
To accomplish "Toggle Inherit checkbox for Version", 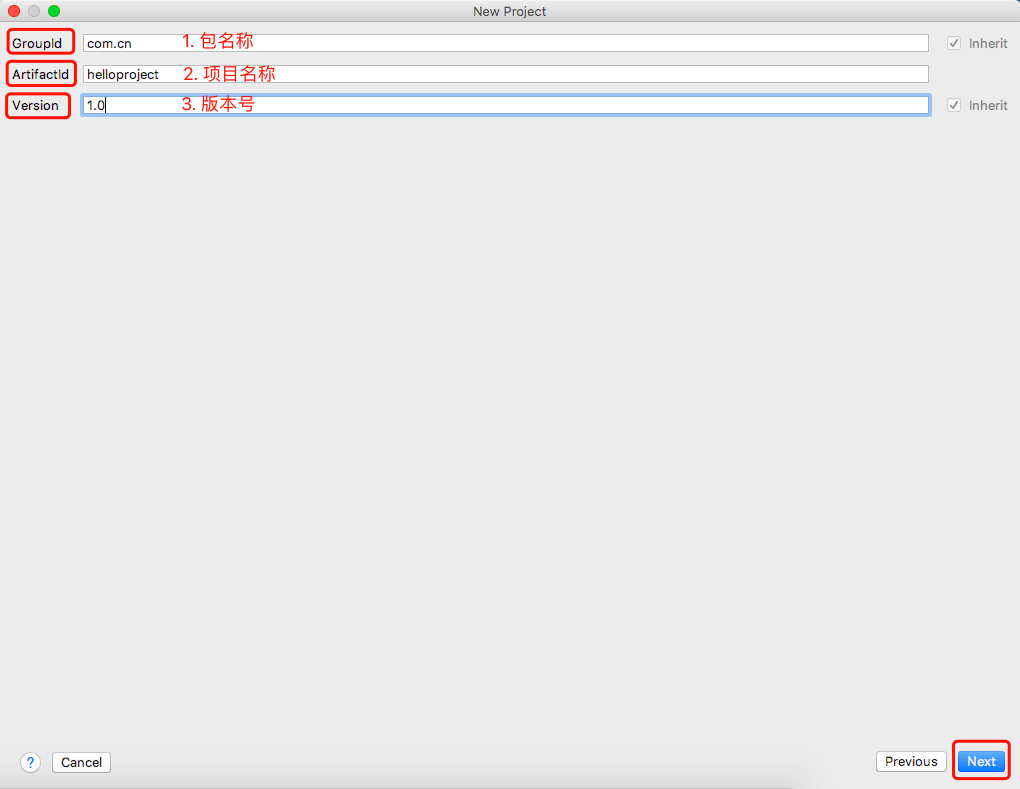I will click(954, 105).
